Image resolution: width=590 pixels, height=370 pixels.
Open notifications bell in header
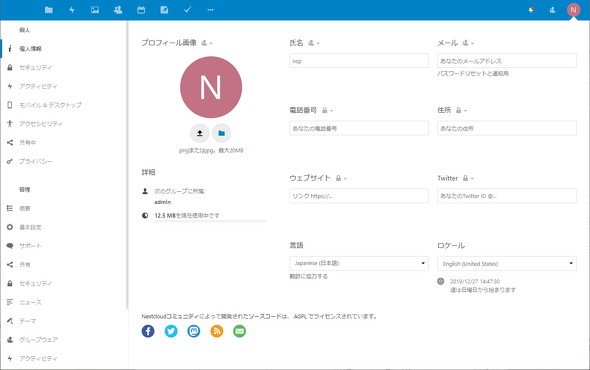click(531, 10)
